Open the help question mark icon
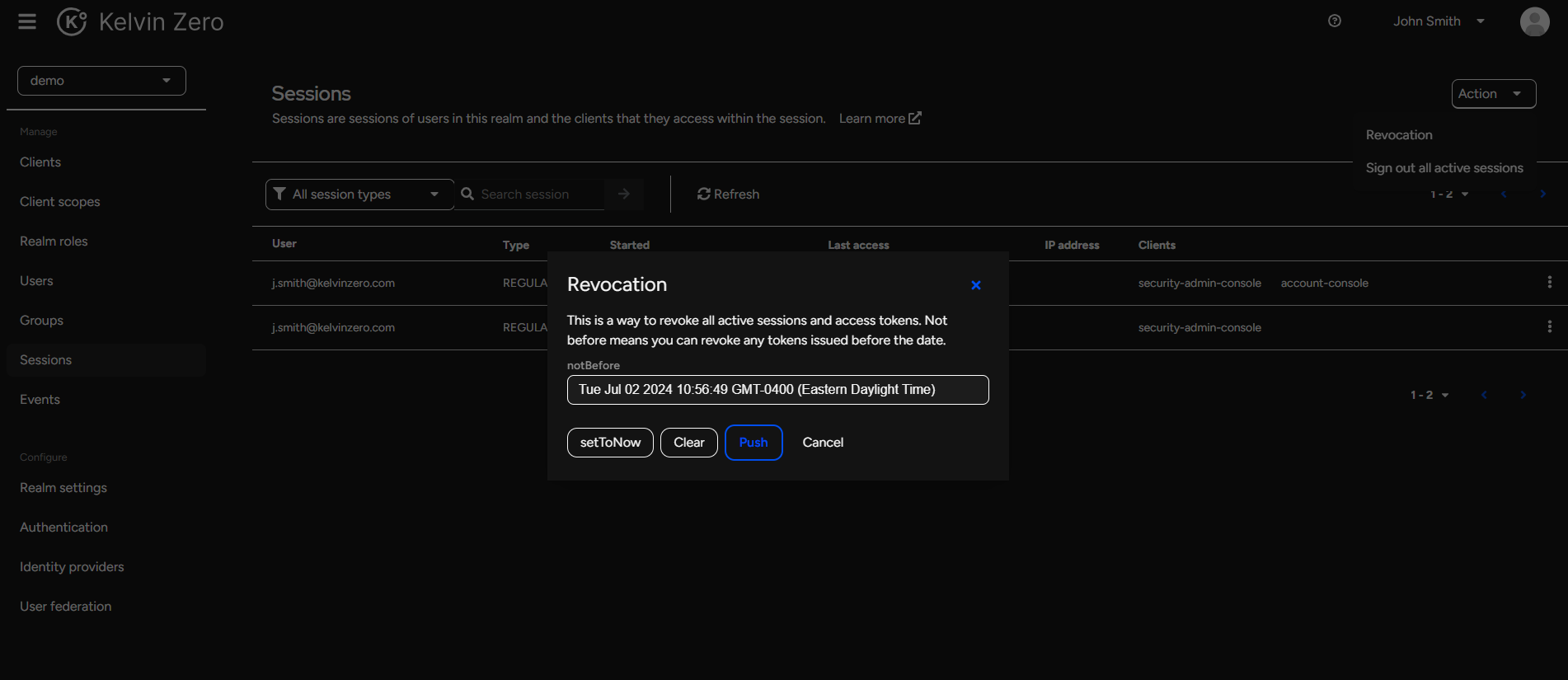1568x680 pixels. [x=1334, y=21]
